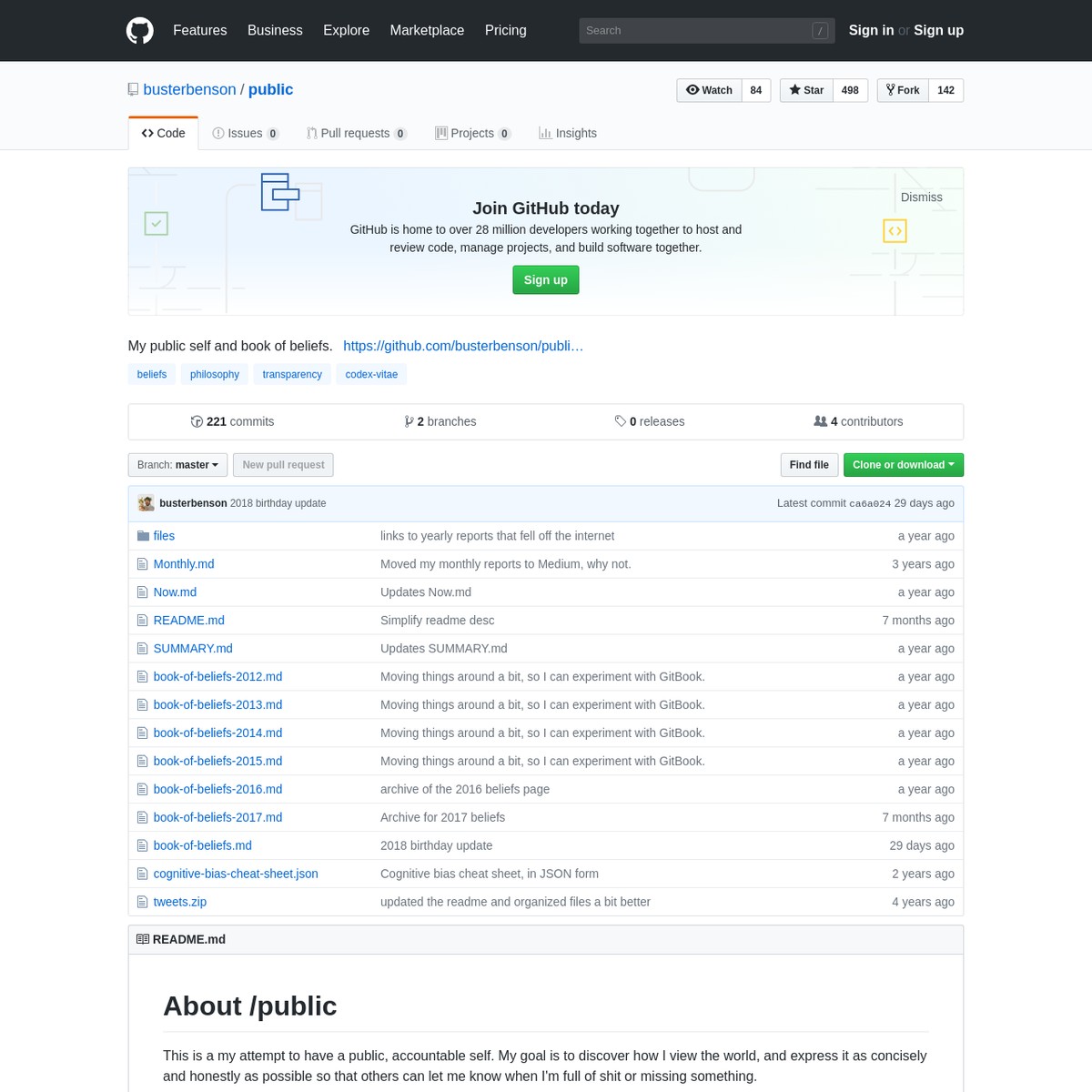Click the slash shortcut icon in search
This screenshot has height=1092, width=1092.
tap(820, 31)
